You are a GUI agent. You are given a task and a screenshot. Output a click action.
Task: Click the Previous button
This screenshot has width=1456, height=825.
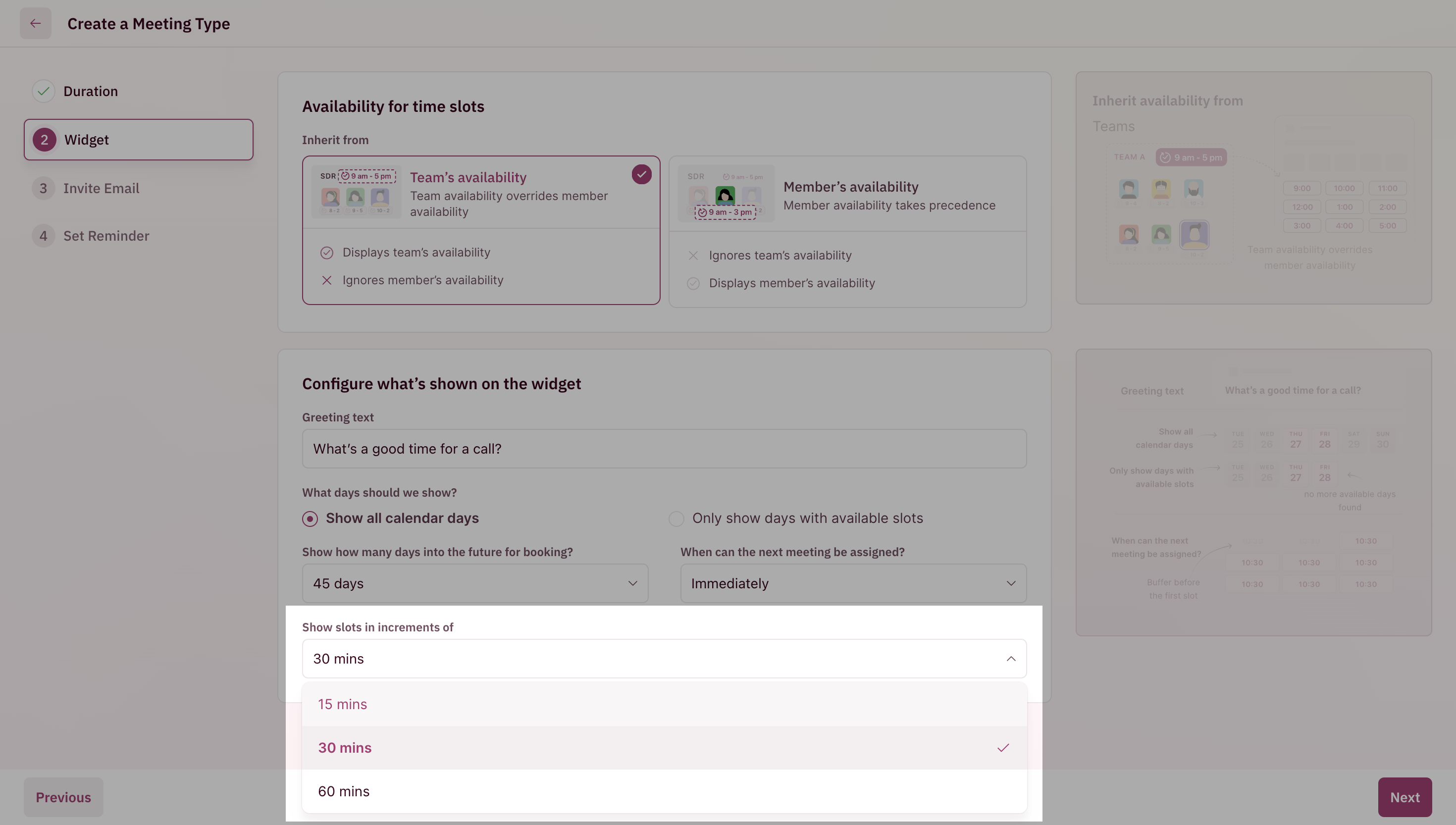[63, 797]
